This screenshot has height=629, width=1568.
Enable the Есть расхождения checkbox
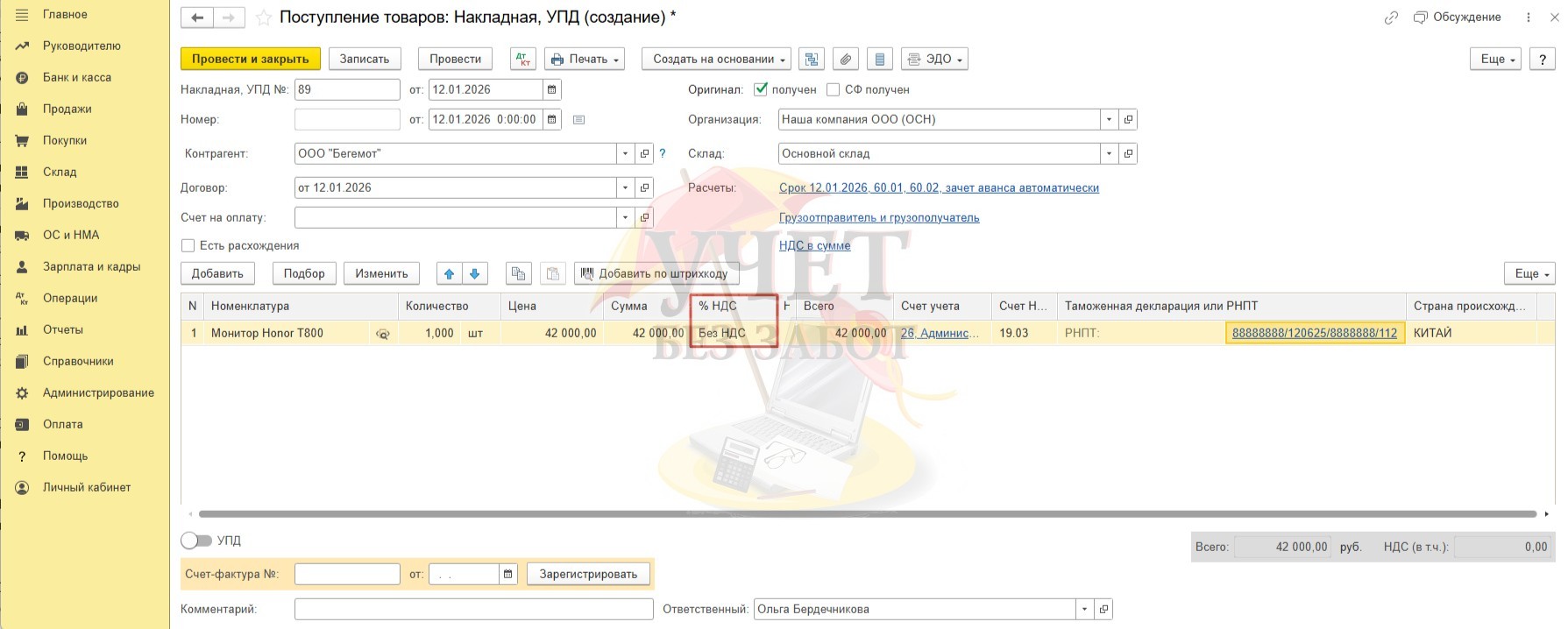188,246
